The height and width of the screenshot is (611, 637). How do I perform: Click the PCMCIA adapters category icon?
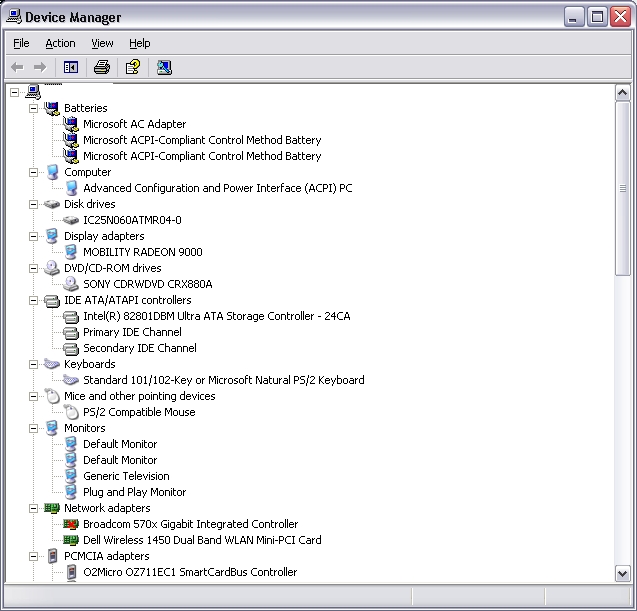click(x=52, y=556)
